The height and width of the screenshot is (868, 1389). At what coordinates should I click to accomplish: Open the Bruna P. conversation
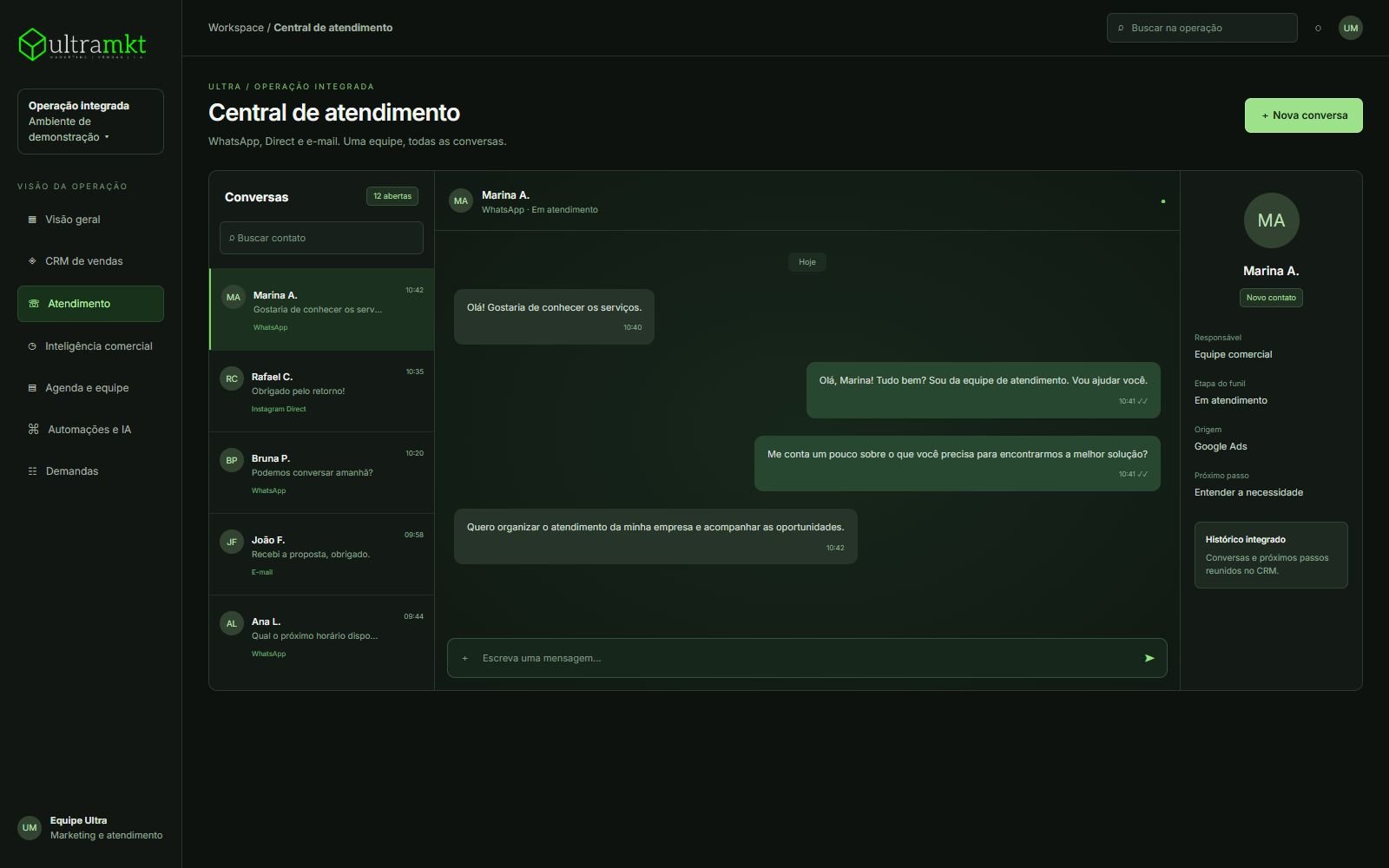[322, 473]
